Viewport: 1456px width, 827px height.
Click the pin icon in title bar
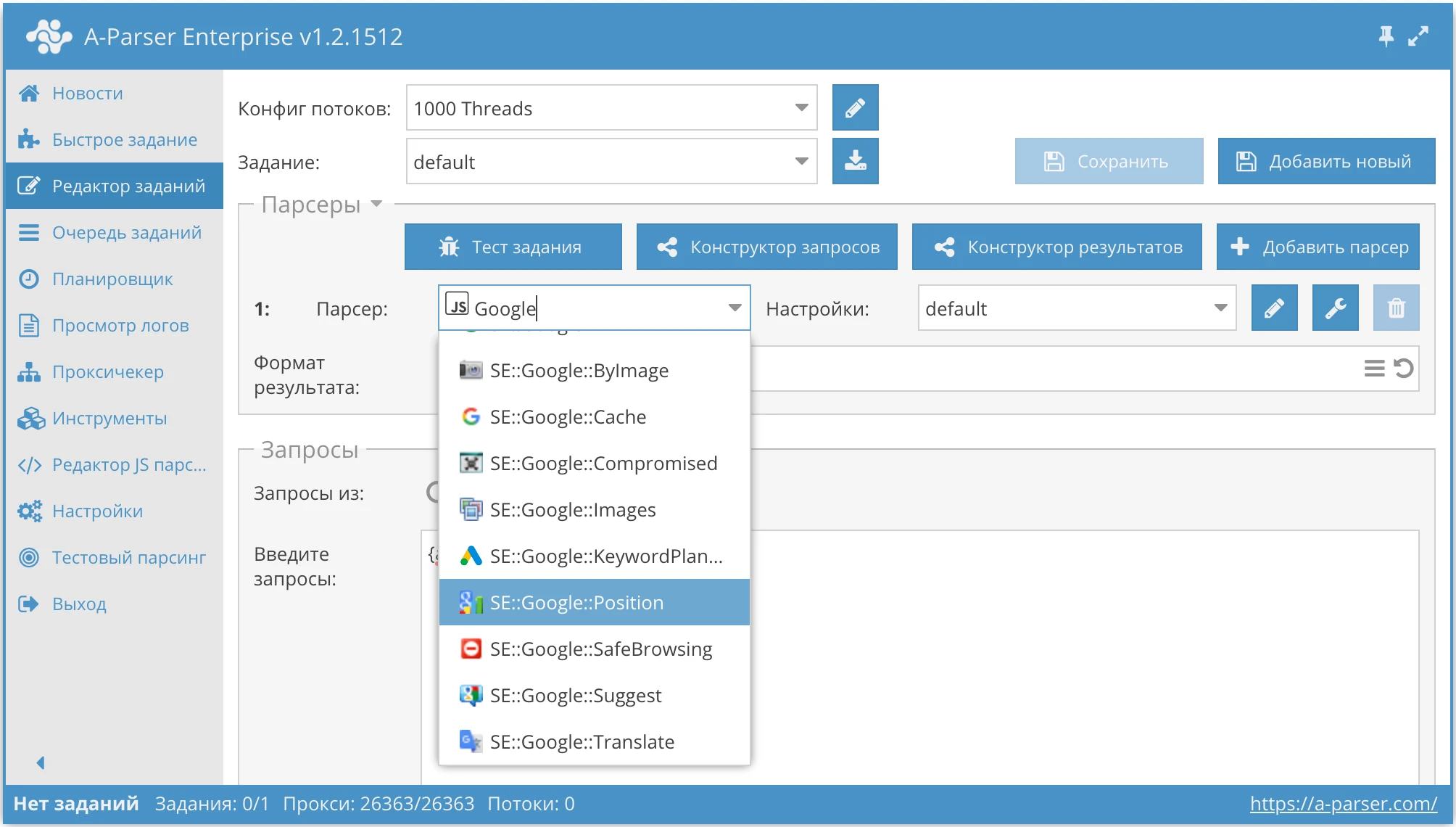tap(1386, 36)
